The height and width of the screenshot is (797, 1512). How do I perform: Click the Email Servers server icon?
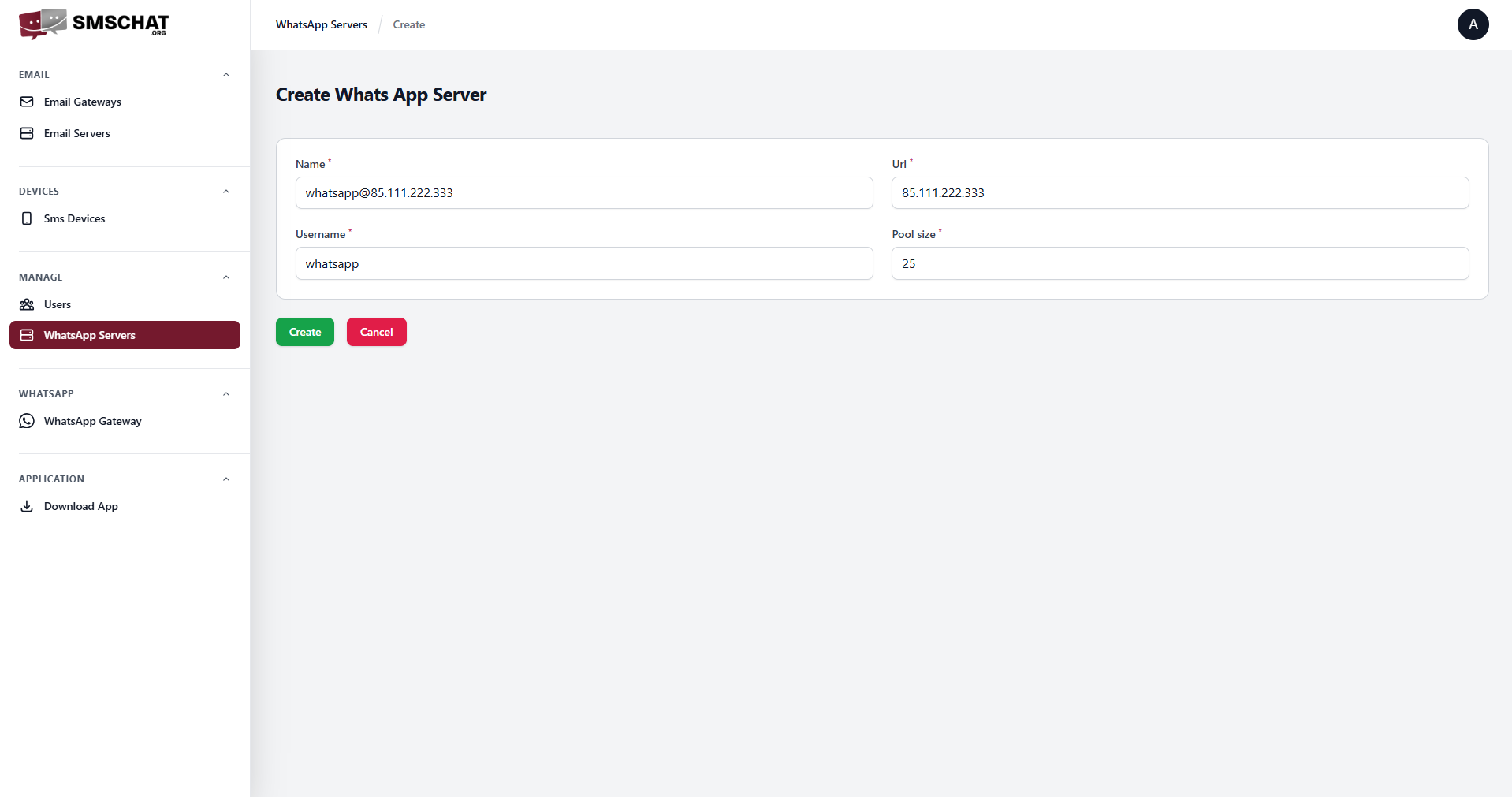coord(27,133)
